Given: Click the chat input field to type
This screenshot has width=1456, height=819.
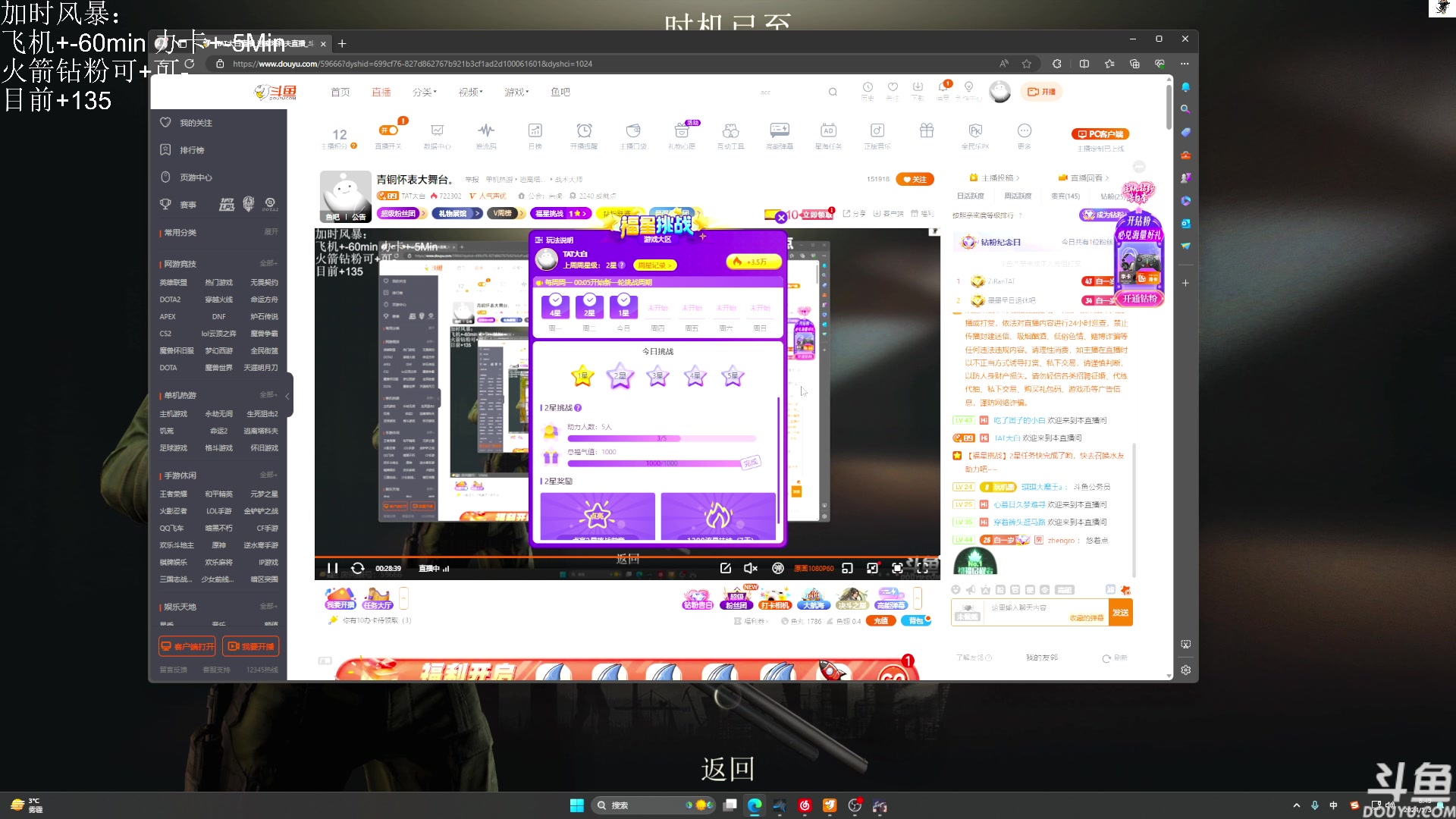Looking at the screenshot, I should (x=1028, y=608).
